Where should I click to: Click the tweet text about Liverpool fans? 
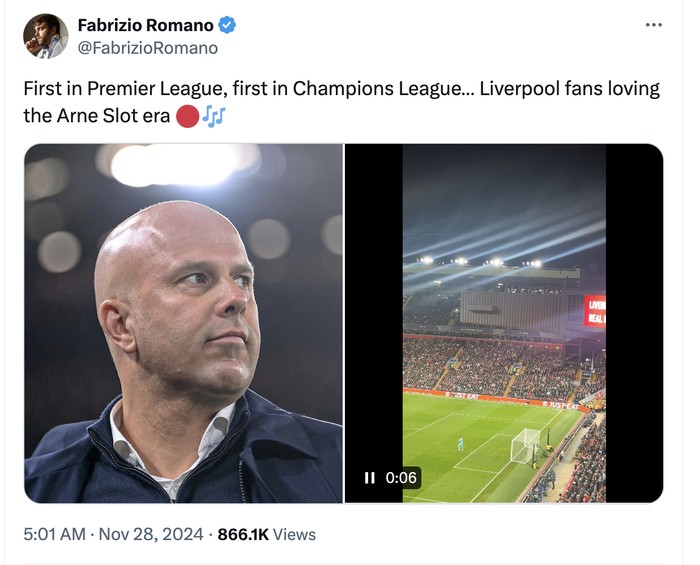point(341,88)
